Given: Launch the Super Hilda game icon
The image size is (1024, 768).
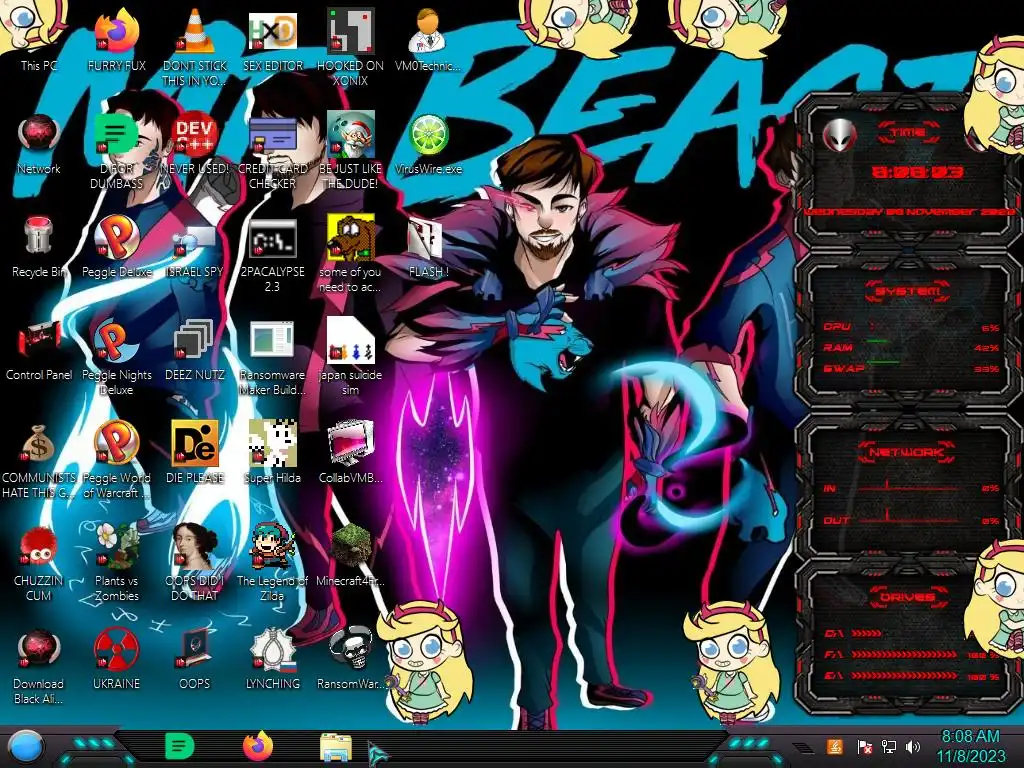Looking at the screenshot, I should pyautogui.click(x=272, y=452).
